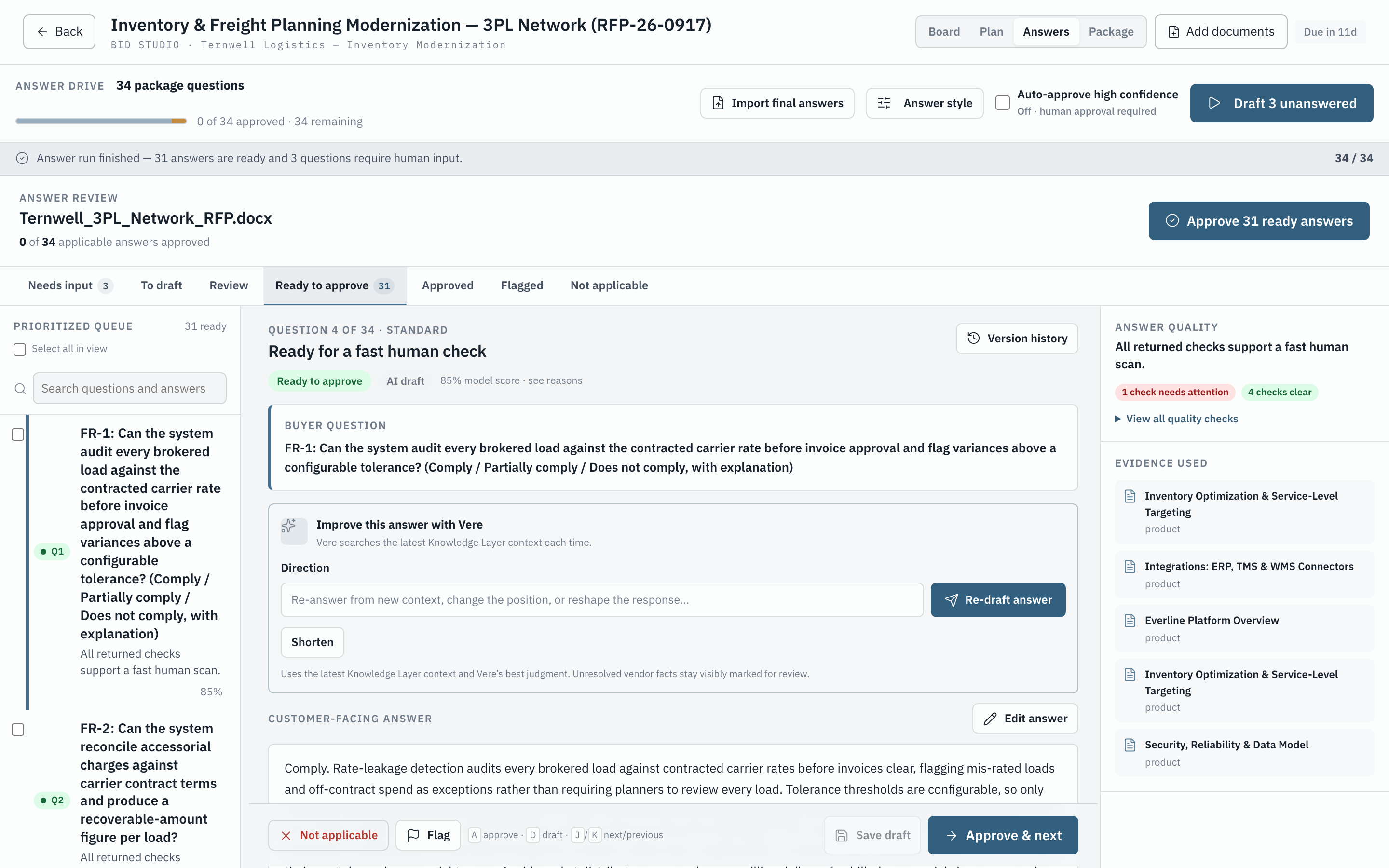Open the Plan tab
The height and width of the screenshot is (868, 1389).
[991, 31]
